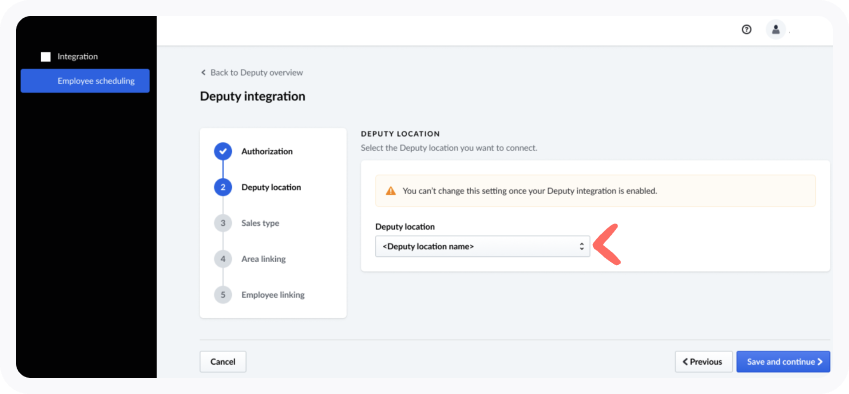Click the DEPUTY LOCATION section header
The height and width of the screenshot is (394, 849).
400,134
